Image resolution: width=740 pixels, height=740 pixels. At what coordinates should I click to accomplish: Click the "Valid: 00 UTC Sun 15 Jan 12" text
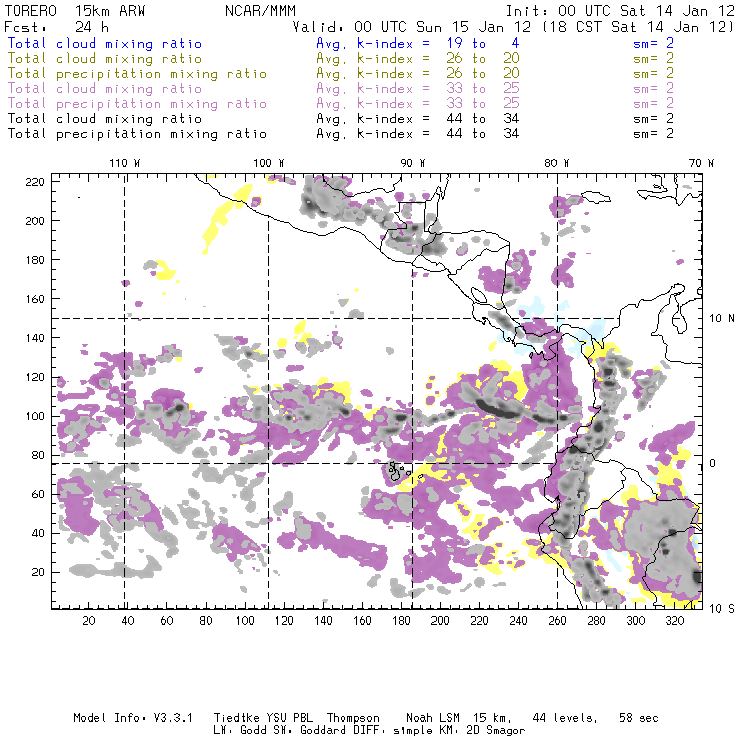coord(412,26)
